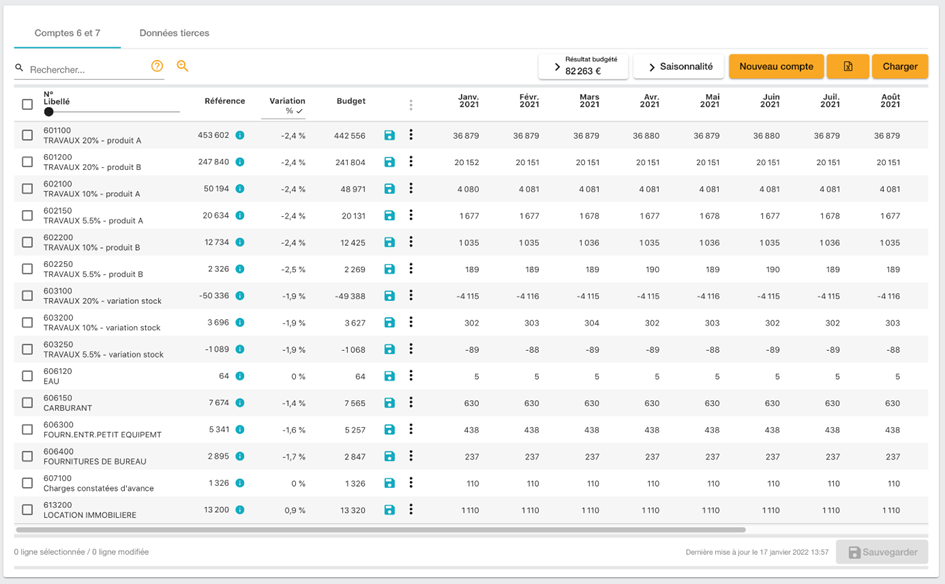Click the search magnifier icon by Rechercher
Screen dimensions: 945x584
pos(19,68)
